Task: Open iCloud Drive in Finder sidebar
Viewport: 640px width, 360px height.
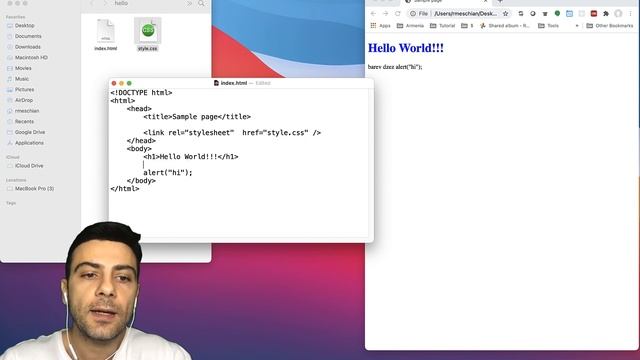Action: pyautogui.click(x=29, y=166)
